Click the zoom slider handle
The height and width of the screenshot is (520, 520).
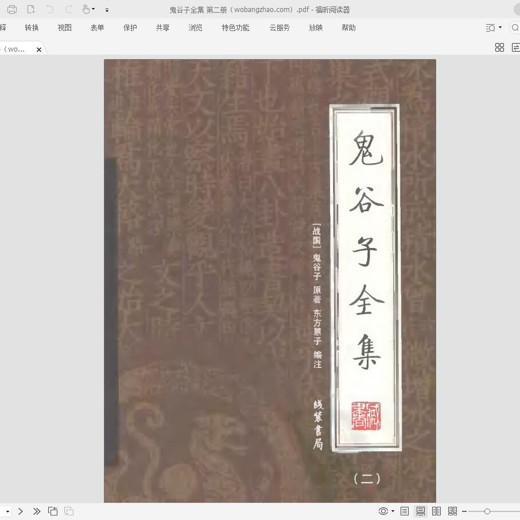[x=487, y=511]
